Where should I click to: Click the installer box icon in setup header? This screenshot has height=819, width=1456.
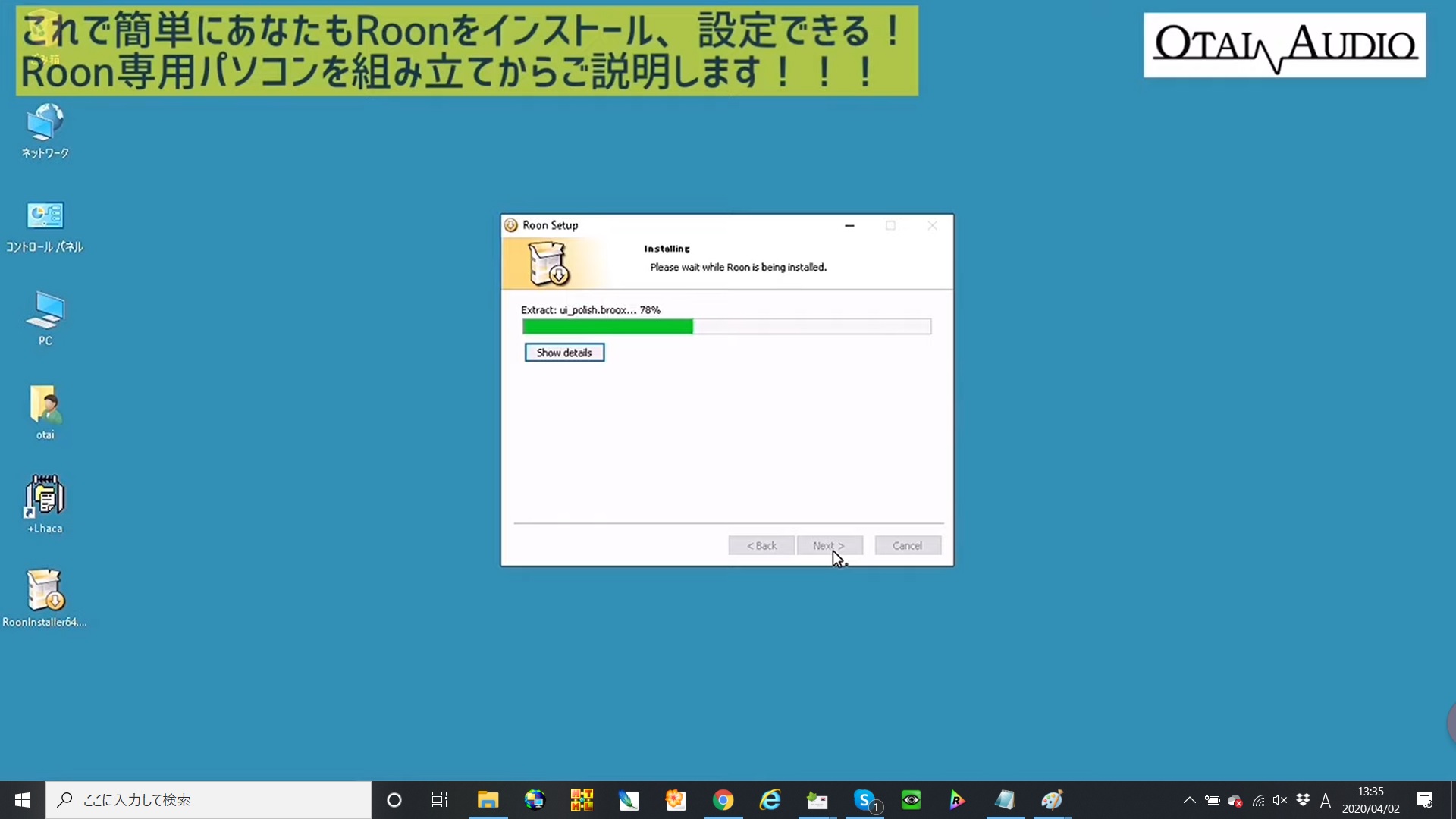(x=549, y=264)
